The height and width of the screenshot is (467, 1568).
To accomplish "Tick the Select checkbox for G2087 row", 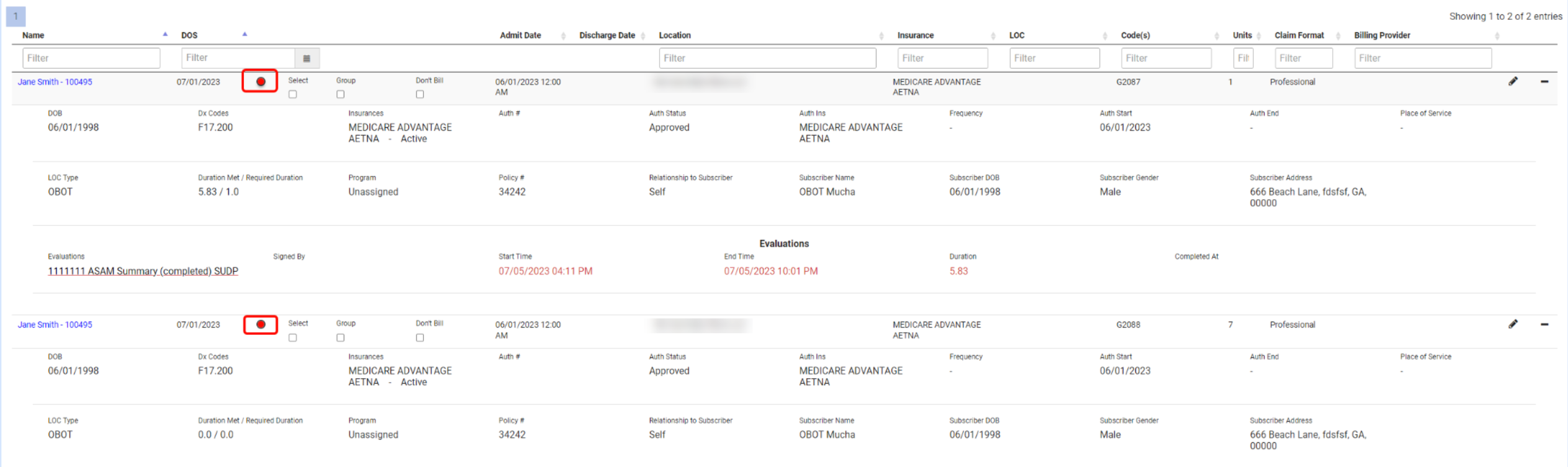I will click(x=293, y=95).
